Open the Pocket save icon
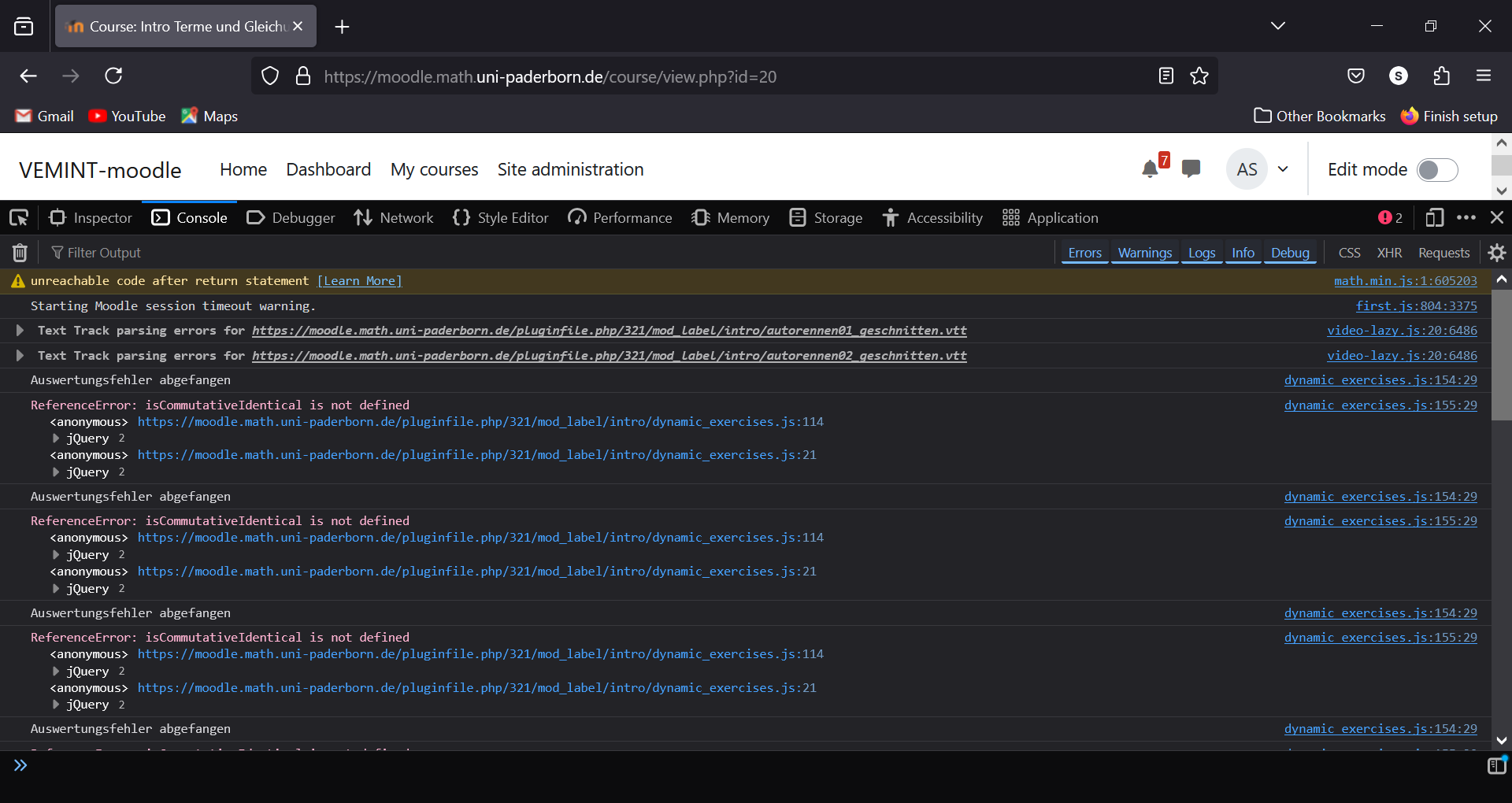1512x803 pixels. [1356, 76]
